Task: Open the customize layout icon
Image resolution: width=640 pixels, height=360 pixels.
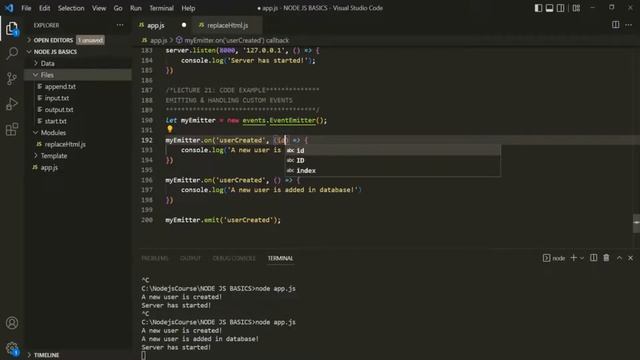Action: [x=576, y=8]
